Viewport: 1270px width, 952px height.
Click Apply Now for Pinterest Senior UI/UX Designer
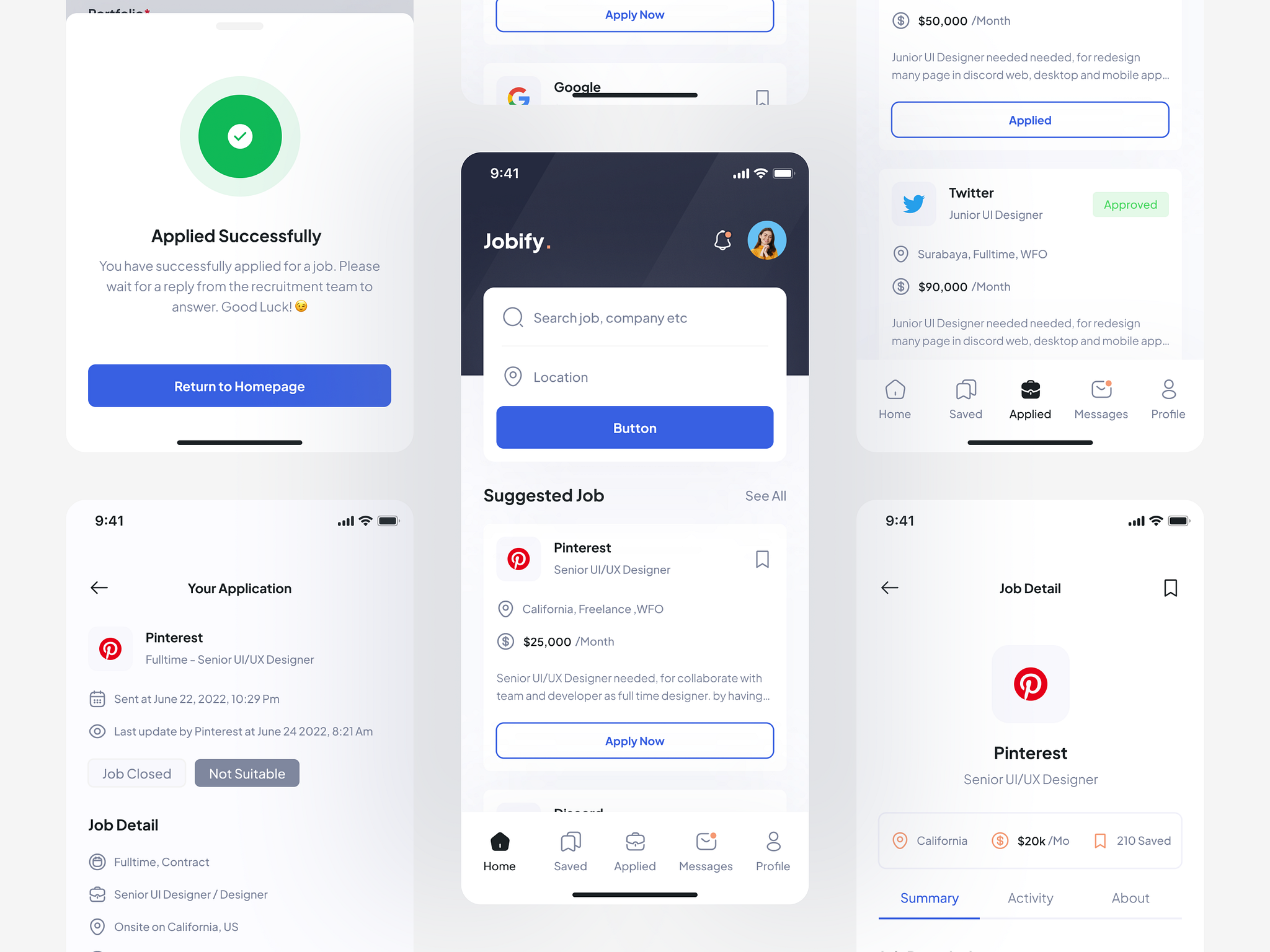pos(635,740)
